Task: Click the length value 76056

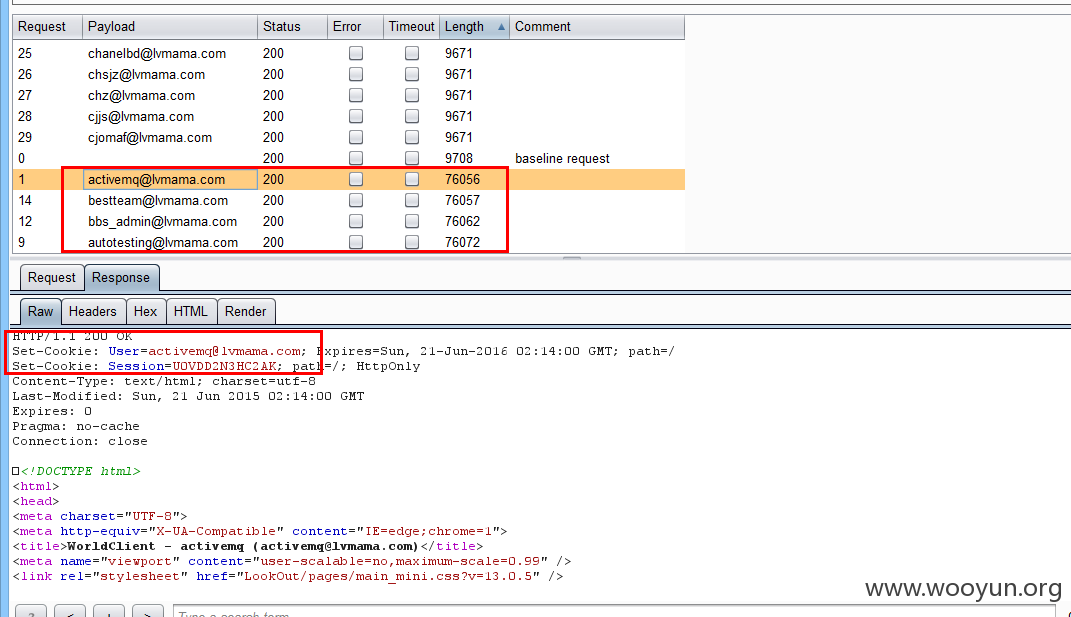Action: pos(462,179)
